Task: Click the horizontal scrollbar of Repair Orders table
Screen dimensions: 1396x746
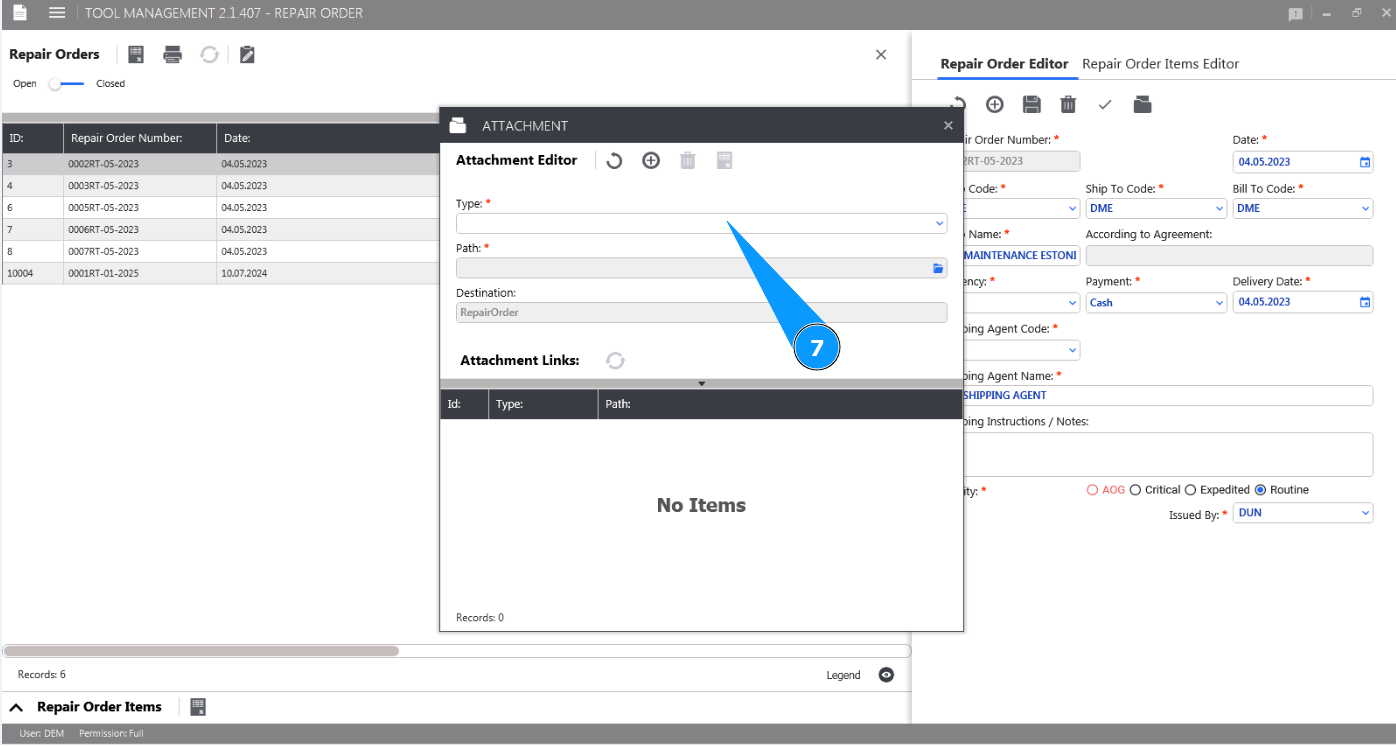Action: point(201,651)
